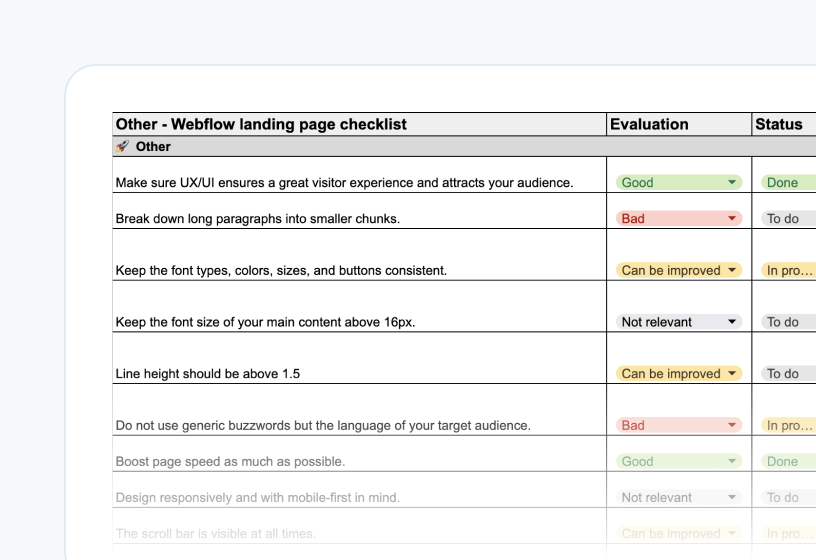Open Evaluation dropdown for font types consistency row
Screen dimensions: 816x560
coord(679,270)
